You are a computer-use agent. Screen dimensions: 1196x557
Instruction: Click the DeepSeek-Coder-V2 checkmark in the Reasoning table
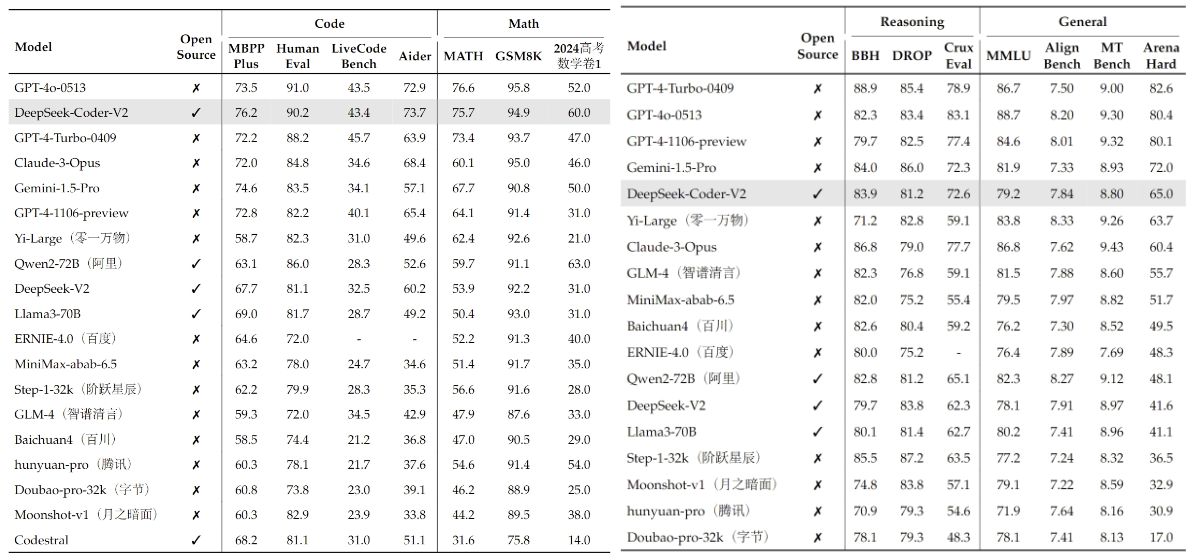(818, 194)
